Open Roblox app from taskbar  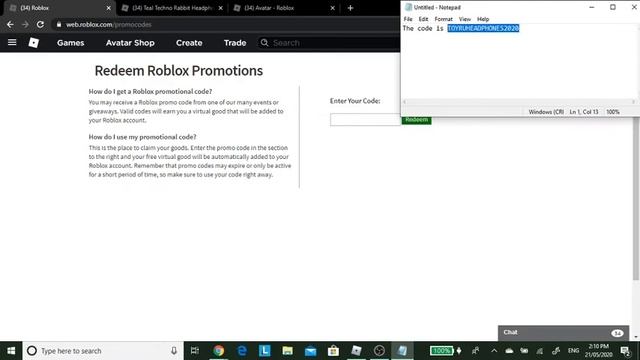(356, 351)
